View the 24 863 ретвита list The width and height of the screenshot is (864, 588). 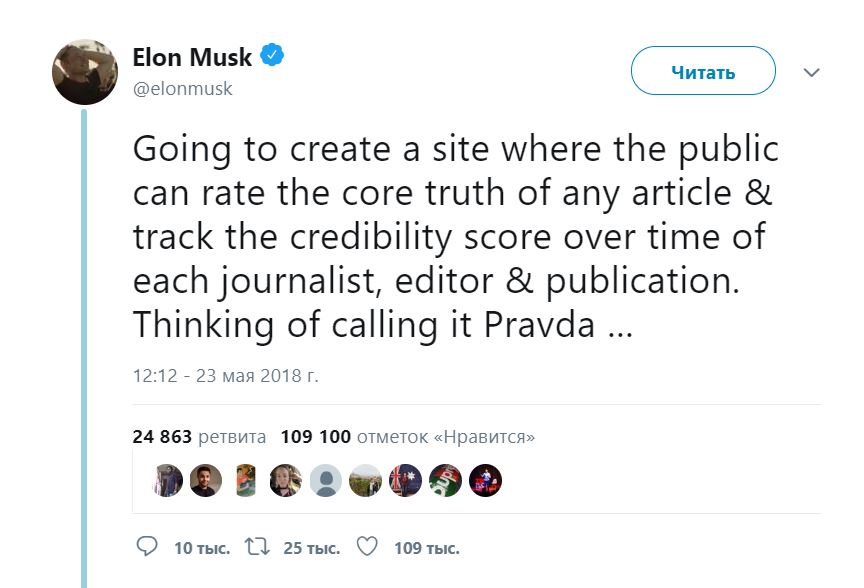[x=199, y=437]
